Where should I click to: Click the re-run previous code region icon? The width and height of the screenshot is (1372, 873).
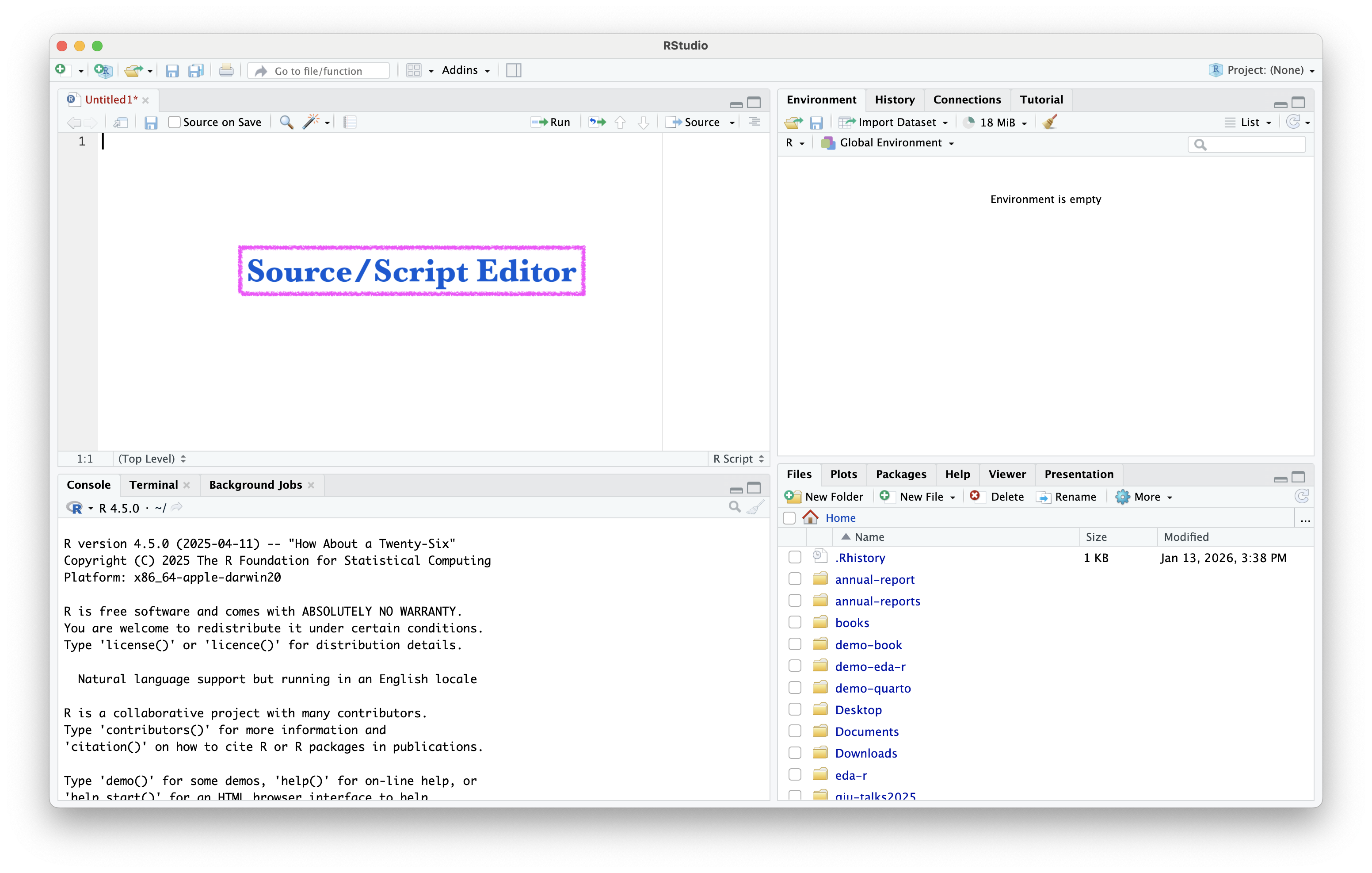pos(597,122)
